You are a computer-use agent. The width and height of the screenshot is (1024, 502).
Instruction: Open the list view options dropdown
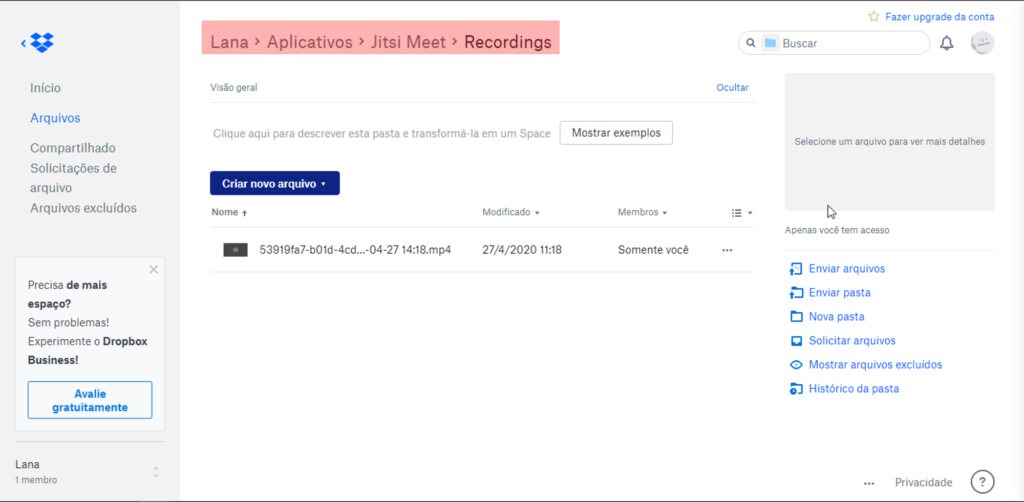coord(741,213)
